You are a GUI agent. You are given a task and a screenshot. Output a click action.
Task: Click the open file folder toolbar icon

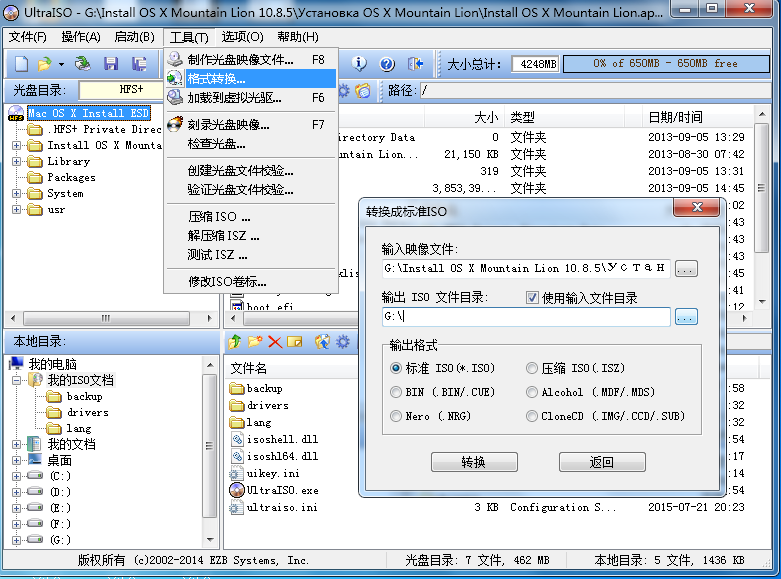click(x=44, y=64)
